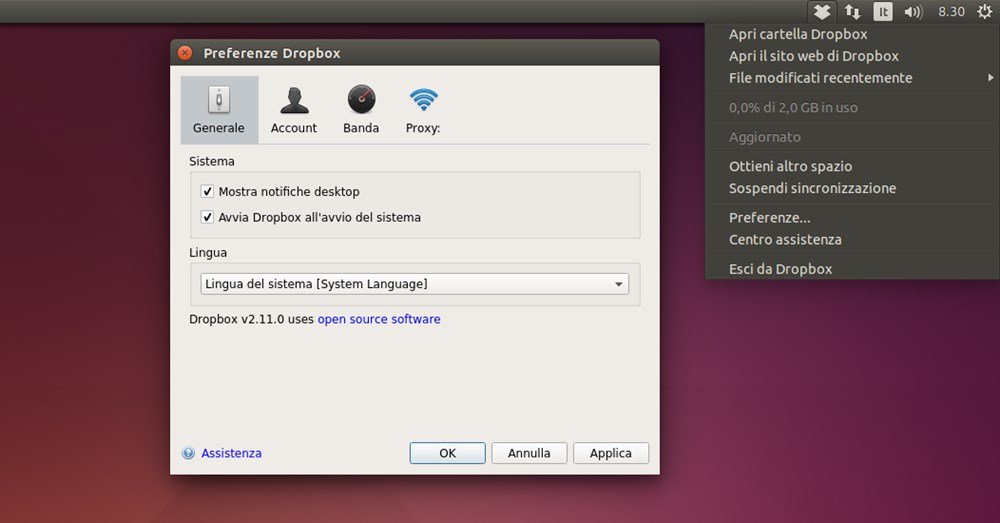Screen dimensions: 1000x523
Task: Click the volume speaker icon
Action: [912, 12]
